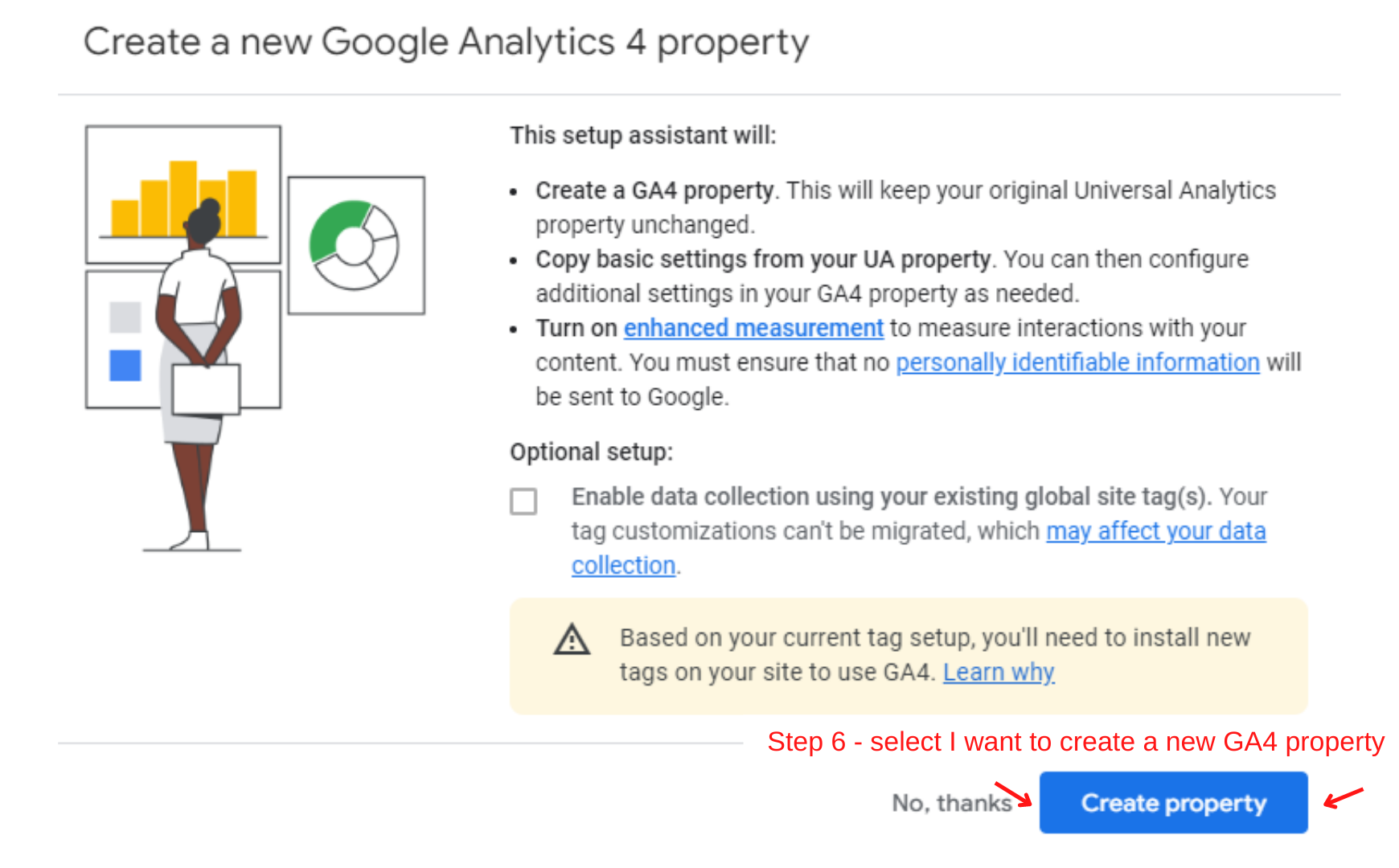The width and height of the screenshot is (1399, 868).
Task: Open the personally identifiable information link
Action: [1077, 362]
